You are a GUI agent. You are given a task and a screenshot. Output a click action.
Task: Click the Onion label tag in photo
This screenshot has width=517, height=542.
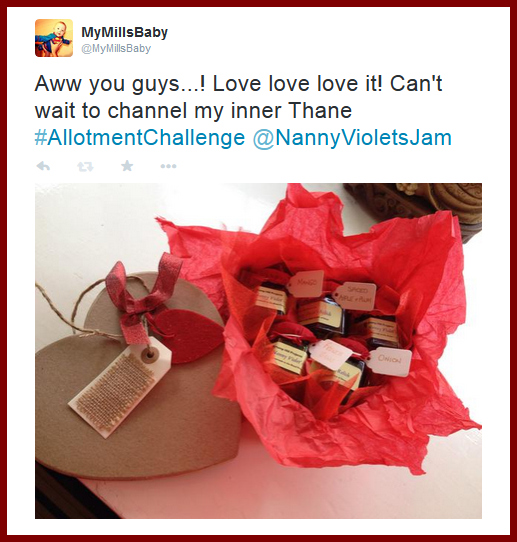pos(389,361)
